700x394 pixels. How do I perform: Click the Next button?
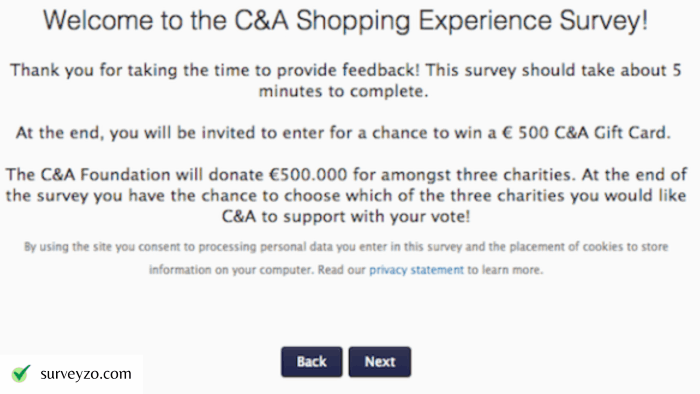379,362
